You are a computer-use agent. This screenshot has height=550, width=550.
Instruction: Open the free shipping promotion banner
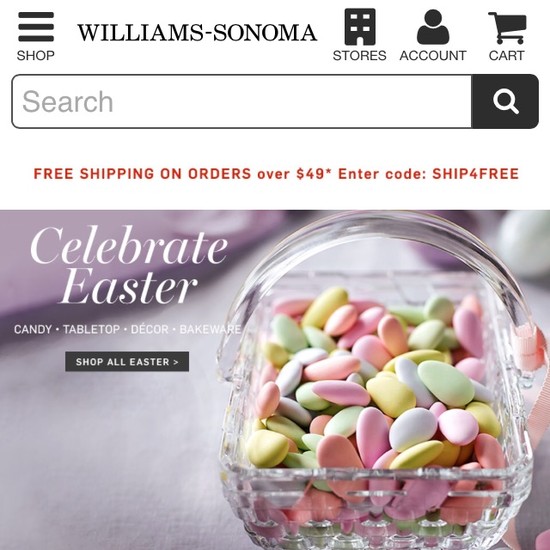[276, 174]
